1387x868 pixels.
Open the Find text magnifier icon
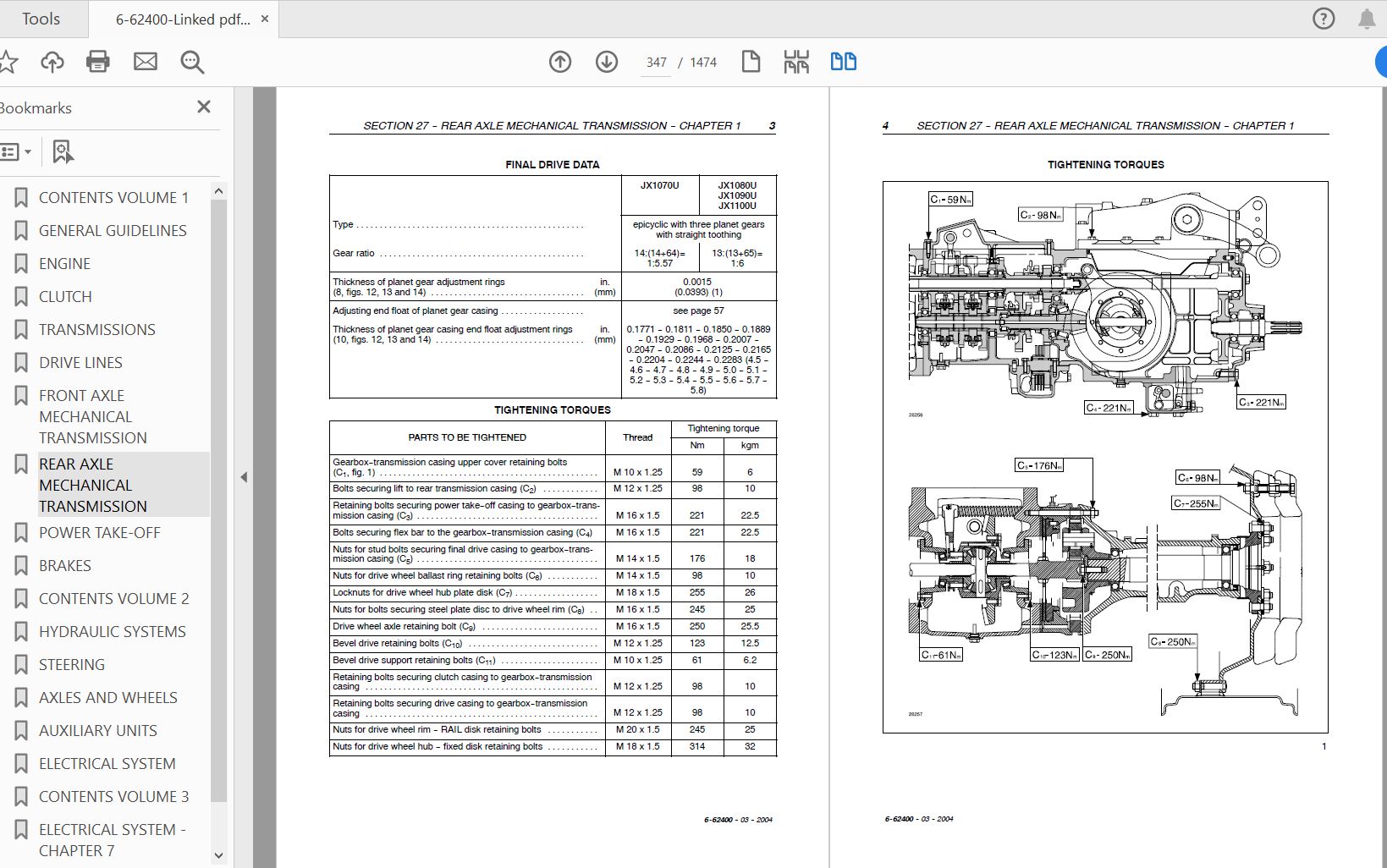pyautogui.click(x=192, y=62)
